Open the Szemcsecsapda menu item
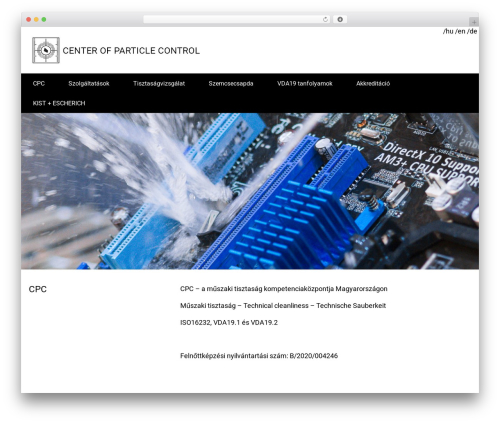The image size is (500, 423). click(x=231, y=84)
